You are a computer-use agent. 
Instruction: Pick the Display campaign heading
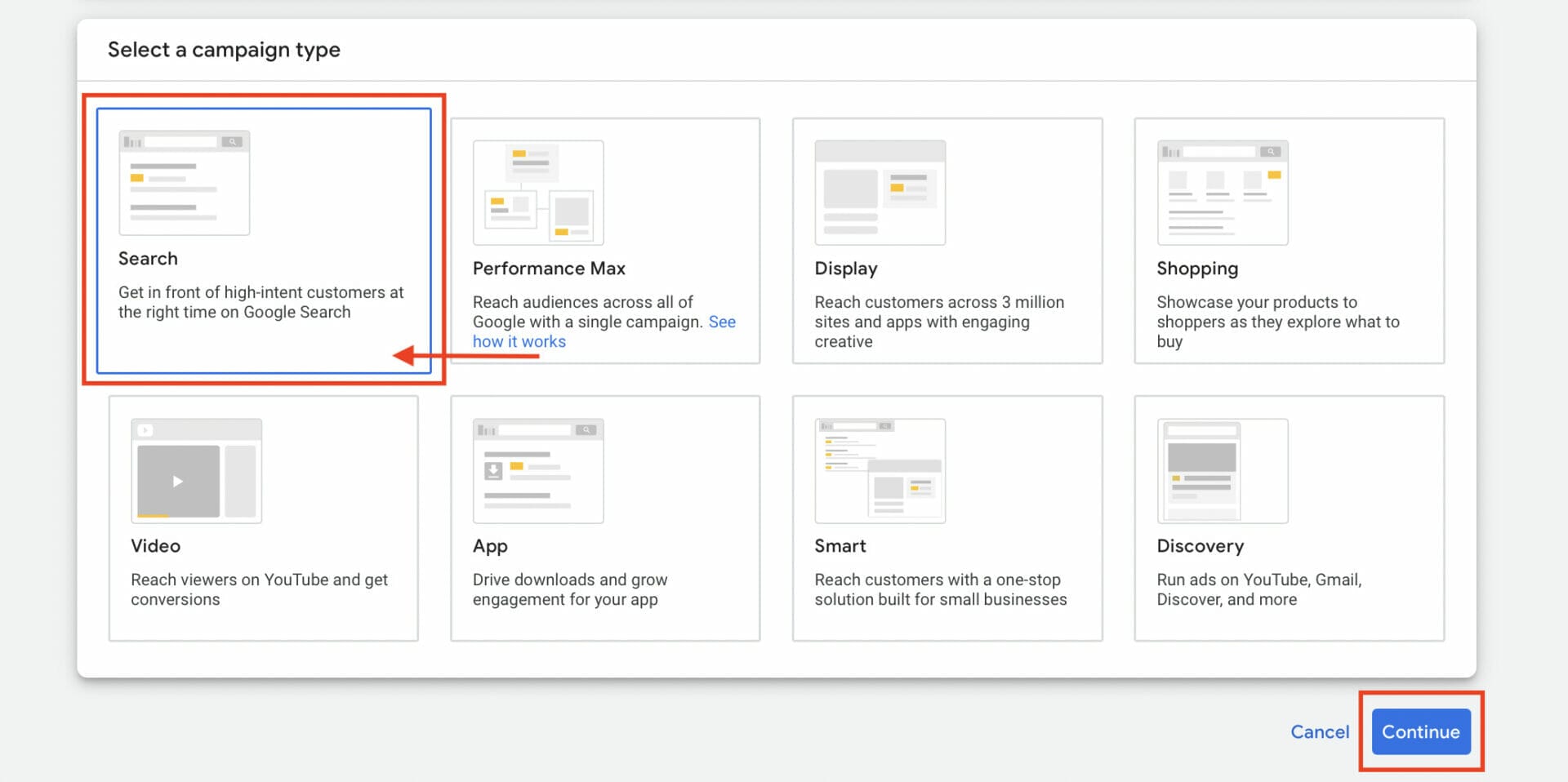(x=845, y=269)
